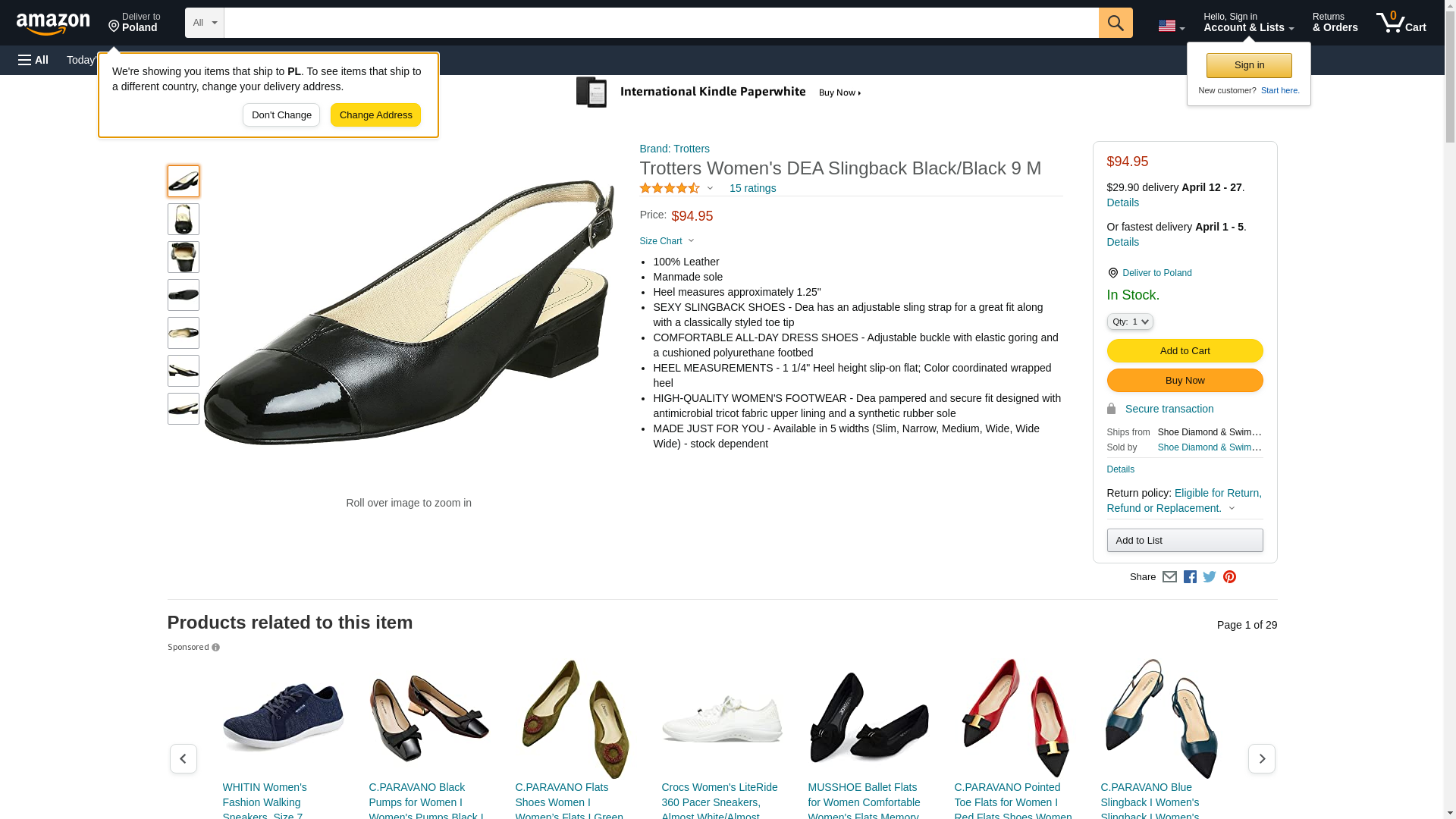Click the Sponsored info icon

tap(216, 648)
